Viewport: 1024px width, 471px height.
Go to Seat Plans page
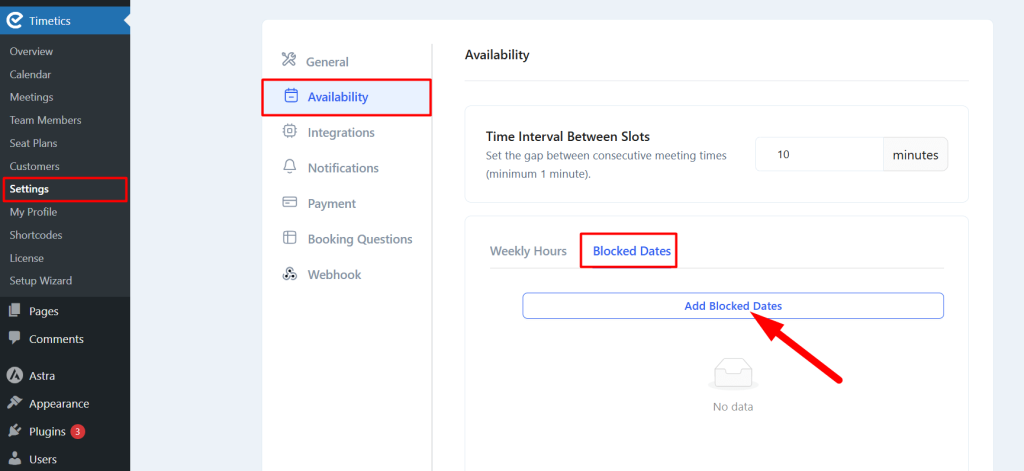click(x=33, y=143)
